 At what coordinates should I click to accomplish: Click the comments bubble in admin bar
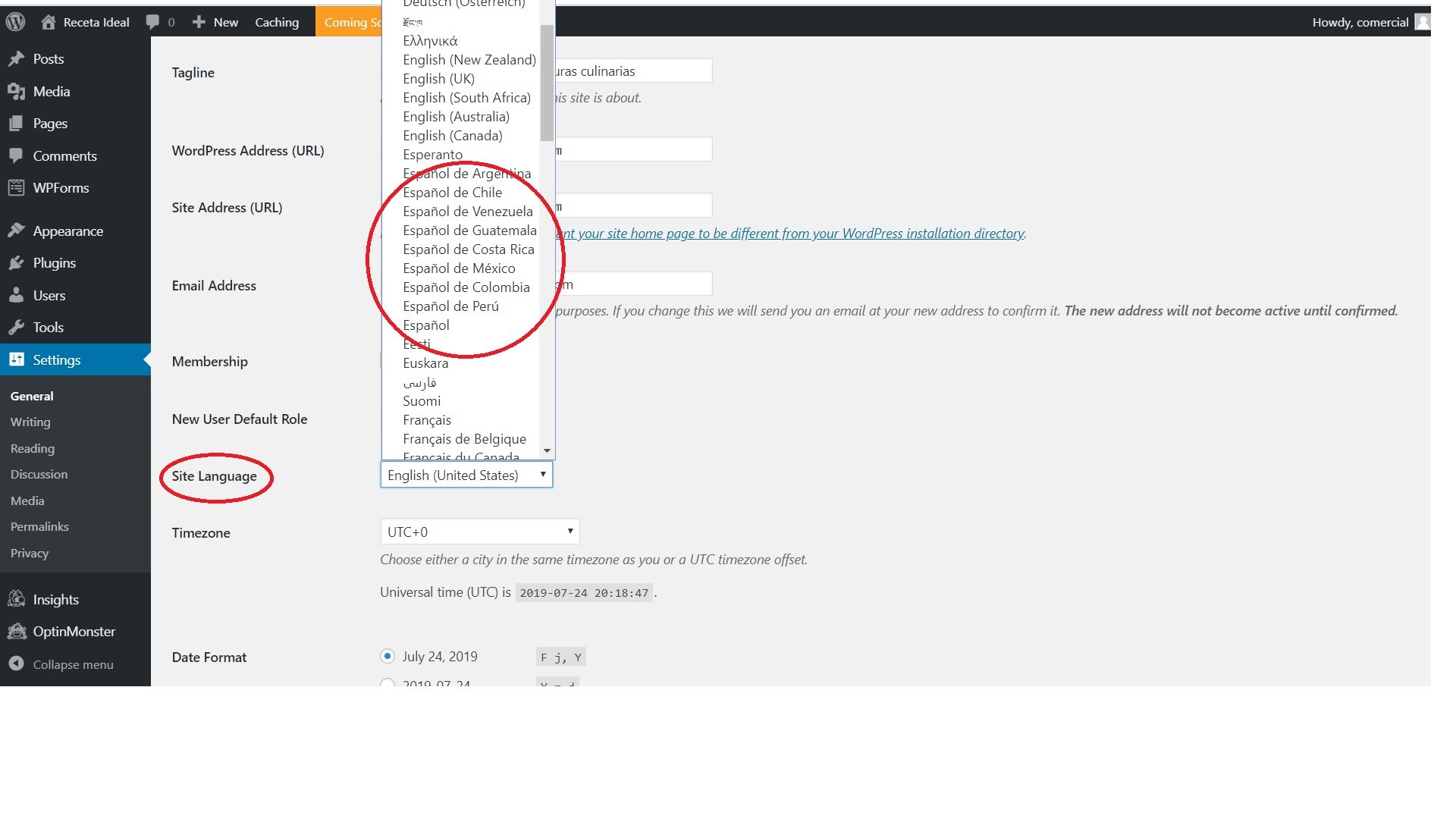152,22
